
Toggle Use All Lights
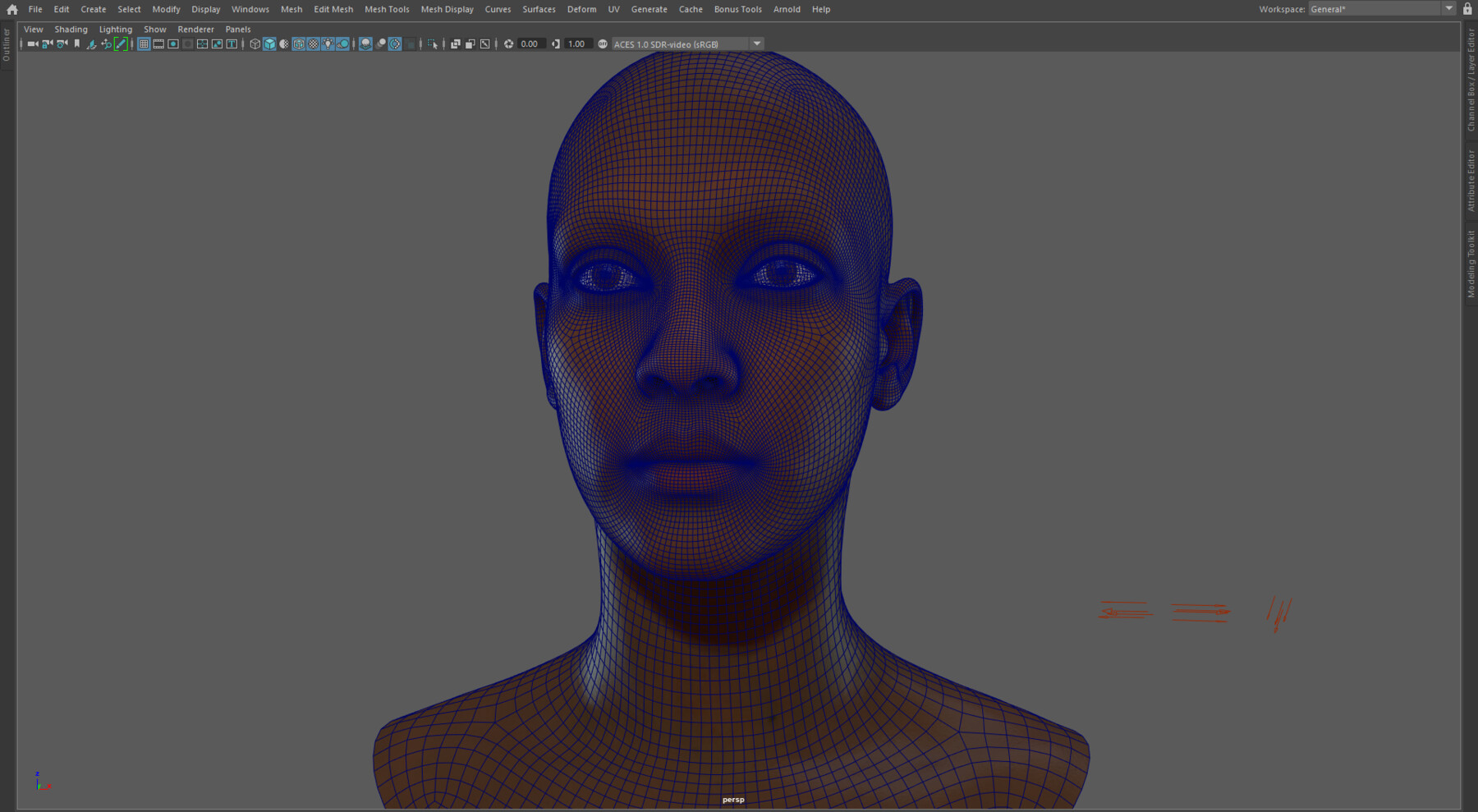pos(328,44)
